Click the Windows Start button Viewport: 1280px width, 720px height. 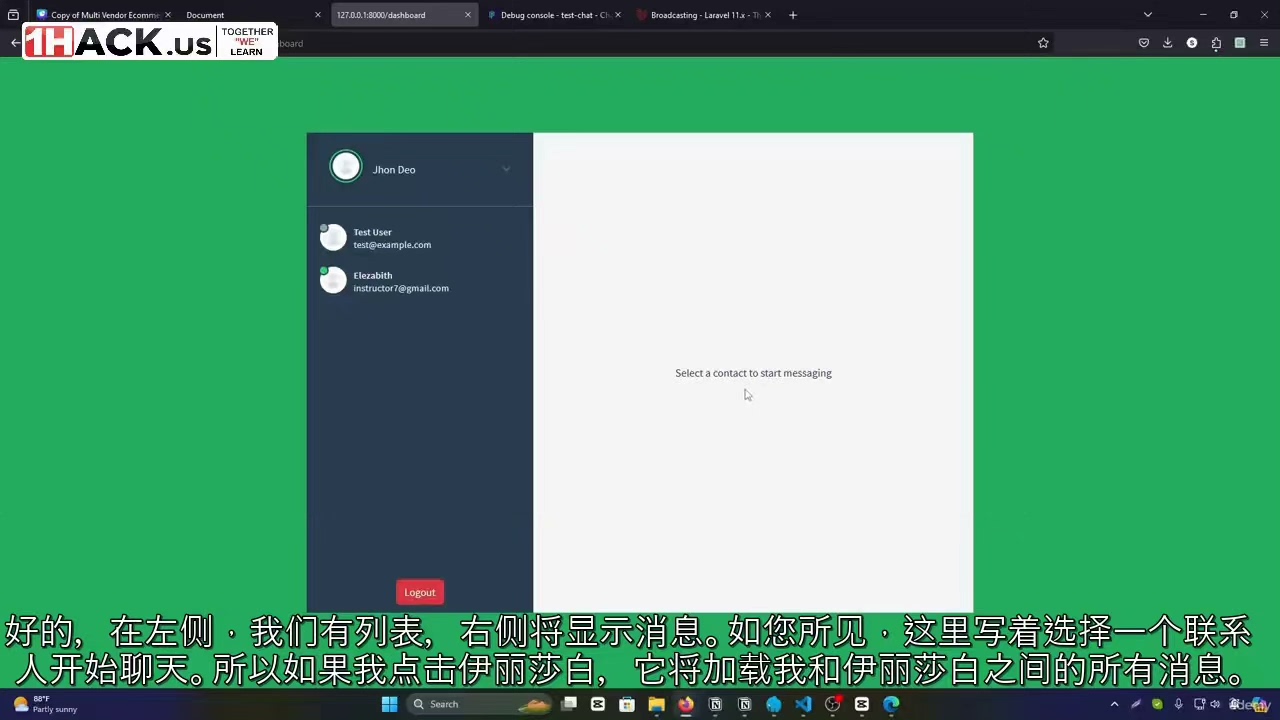pyautogui.click(x=389, y=704)
